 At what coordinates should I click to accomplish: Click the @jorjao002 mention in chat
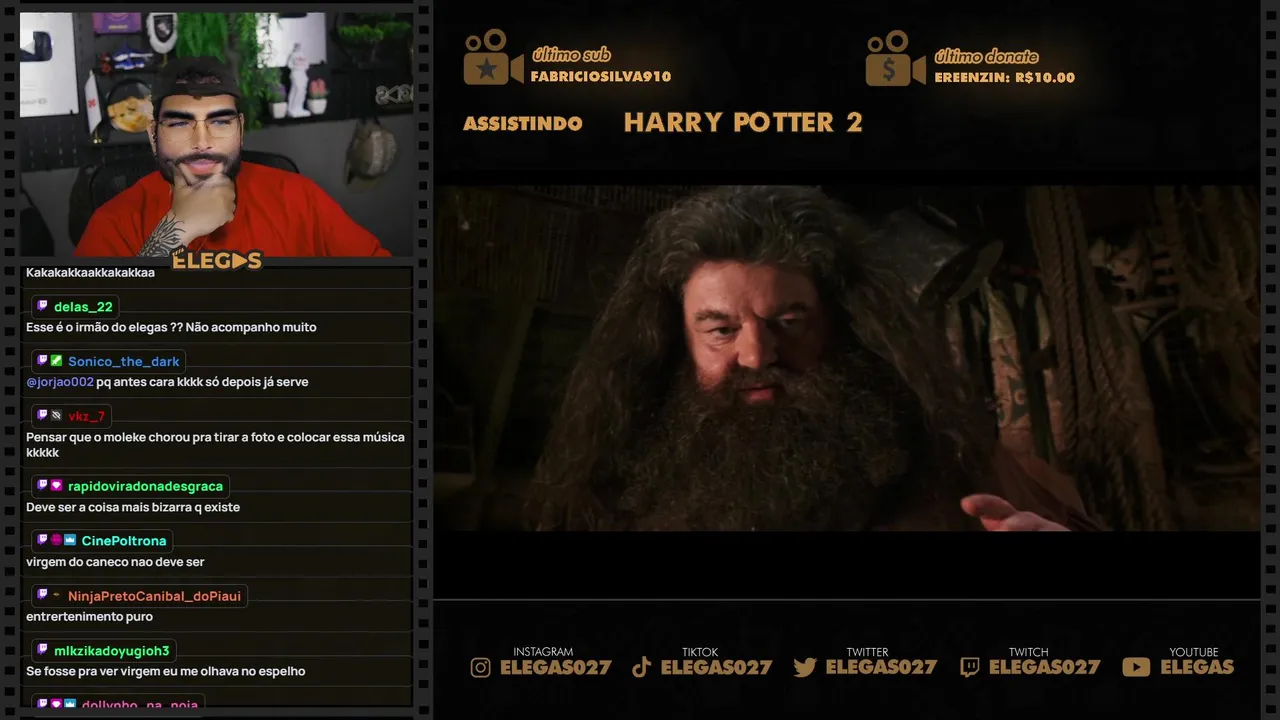pos(60,382)
